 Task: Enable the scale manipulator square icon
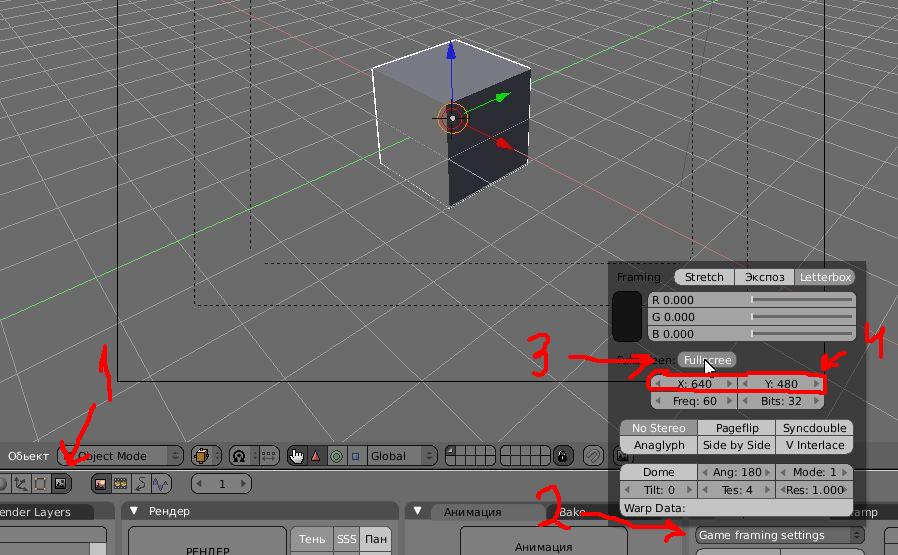point(356,456)
